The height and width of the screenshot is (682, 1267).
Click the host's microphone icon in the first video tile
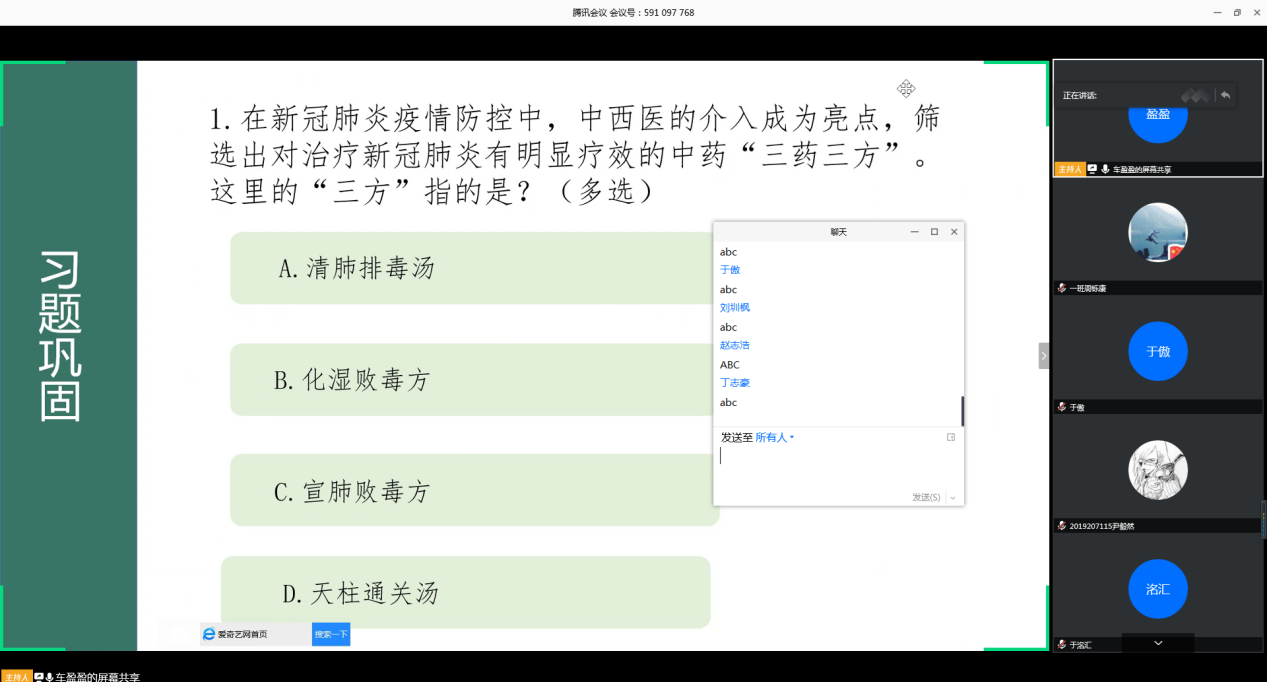tap(1105, 170)
